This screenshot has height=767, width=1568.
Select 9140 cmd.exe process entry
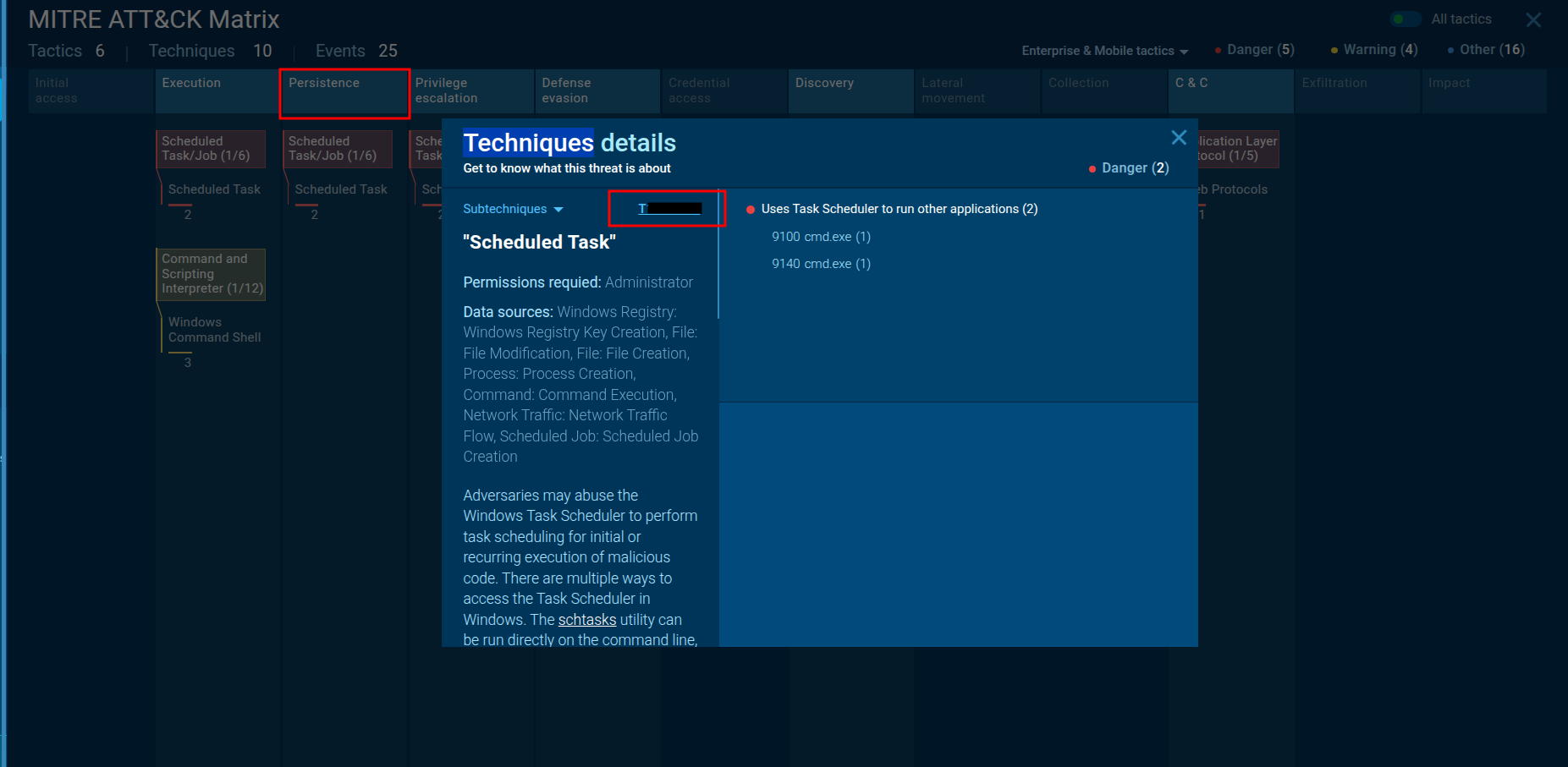coord(820,264)
